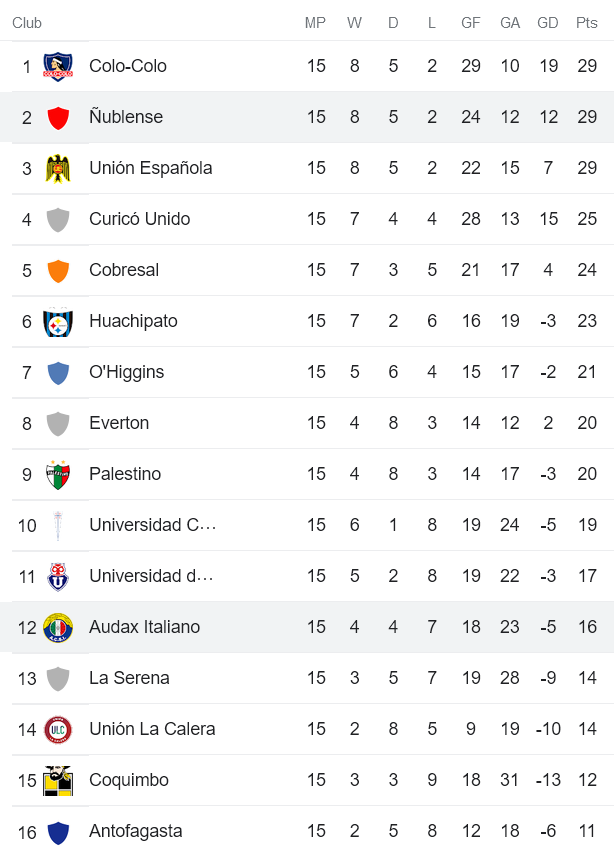
Task: Click the Pts column header
Action: coord(586,23)
